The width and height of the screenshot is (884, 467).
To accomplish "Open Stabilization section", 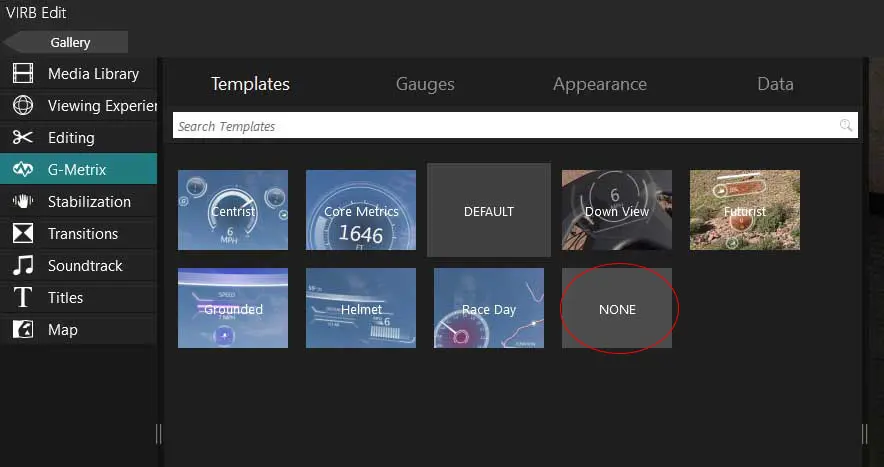I will coord(79,201).
